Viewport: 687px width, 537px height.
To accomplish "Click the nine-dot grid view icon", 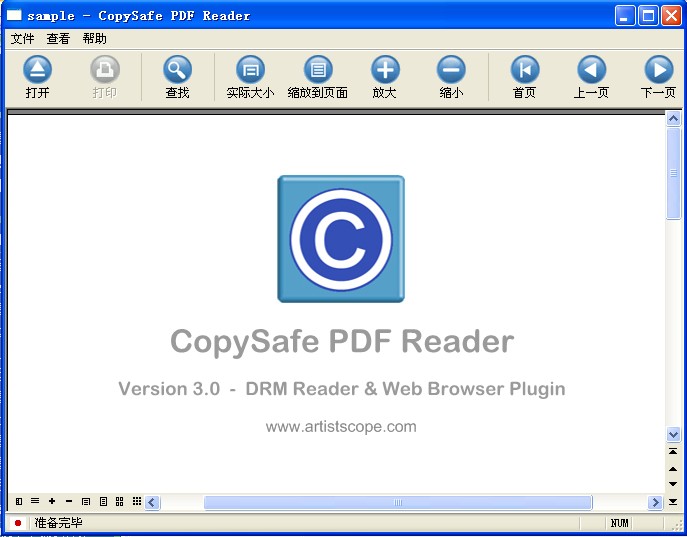I will pyautogui.click(x=137, y=501).
